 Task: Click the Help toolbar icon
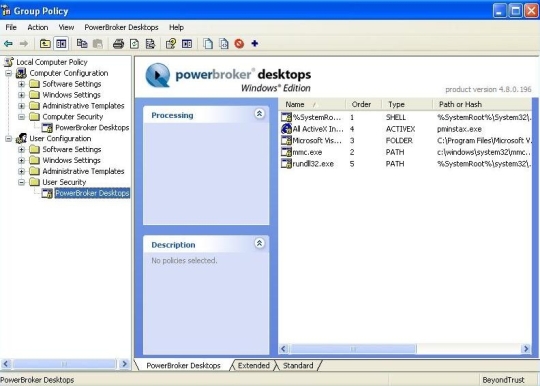[x=171, y=44]
